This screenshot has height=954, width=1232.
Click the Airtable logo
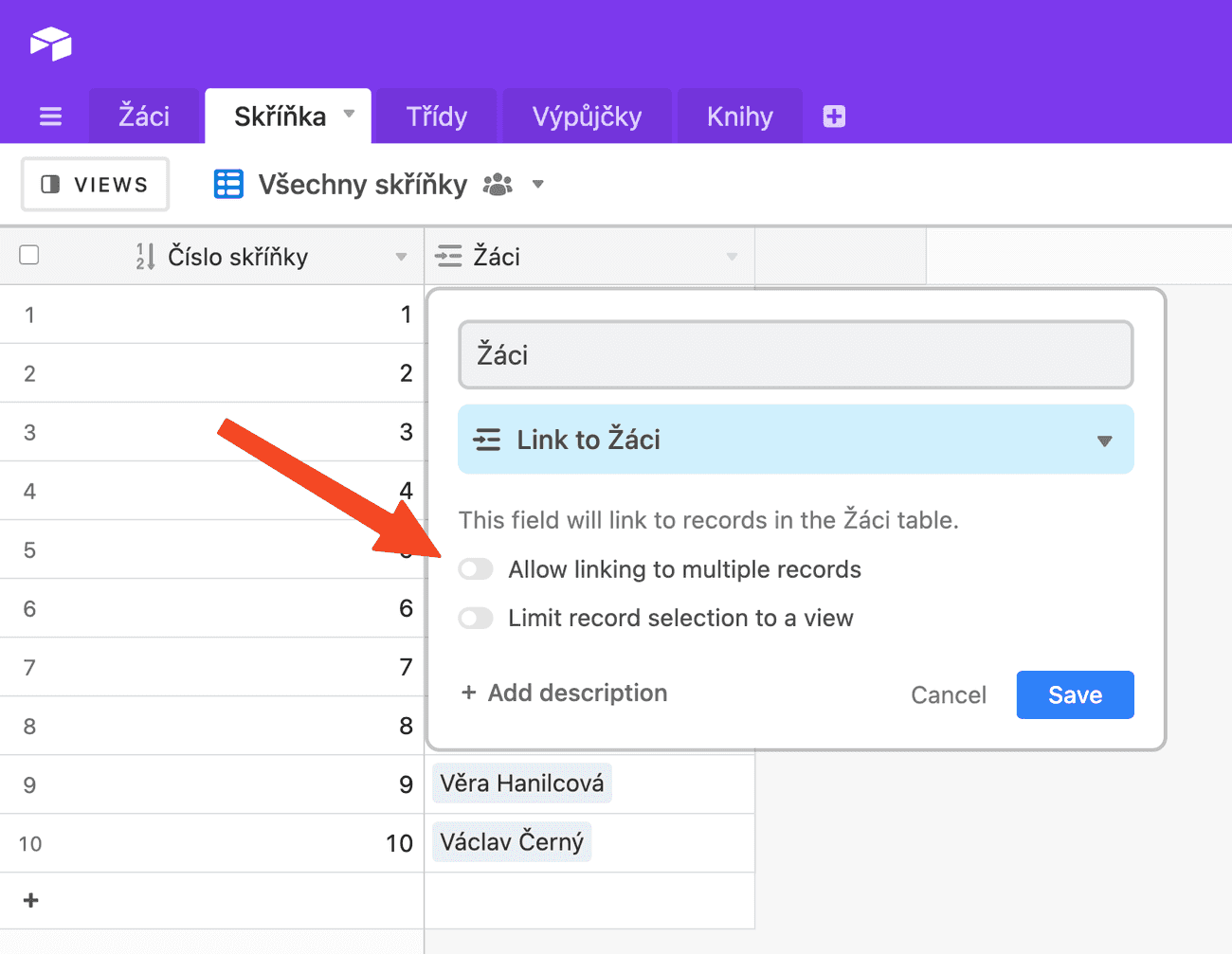point(50,43)
